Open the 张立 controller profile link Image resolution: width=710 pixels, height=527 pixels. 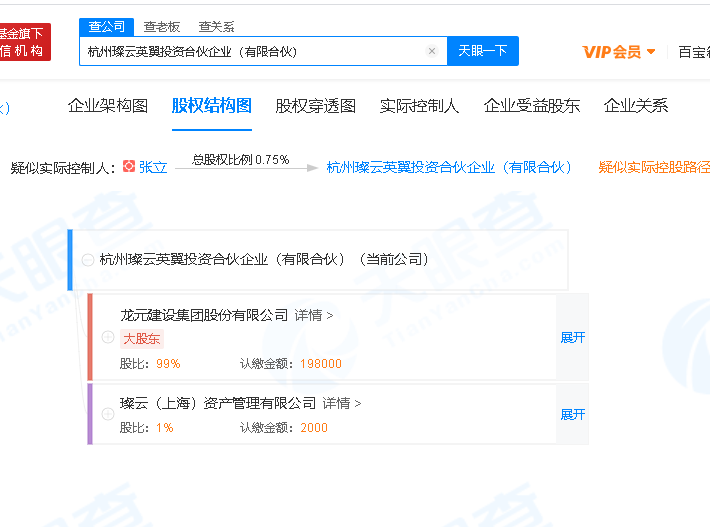click(x=153, y=168)
